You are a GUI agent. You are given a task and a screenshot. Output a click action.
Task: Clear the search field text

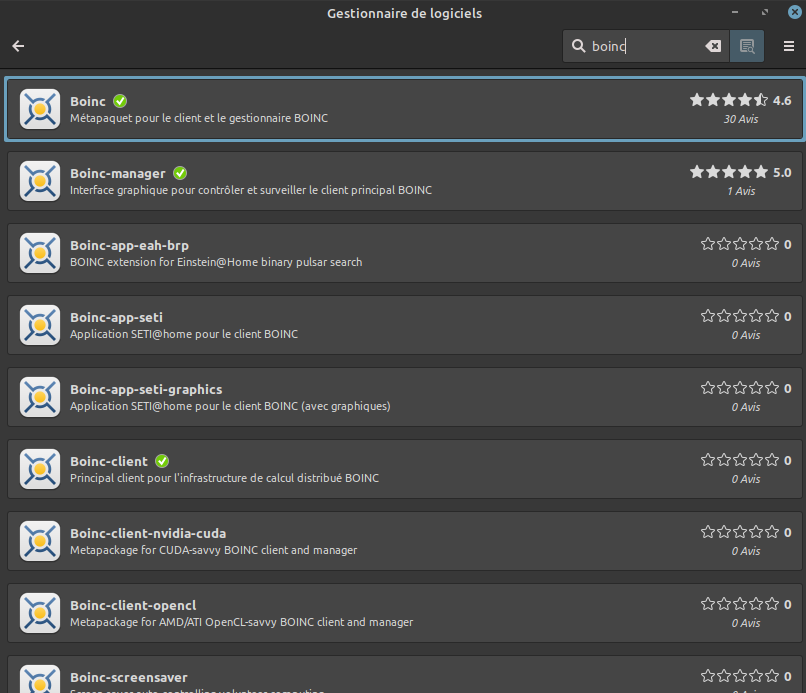click(713, 46)
